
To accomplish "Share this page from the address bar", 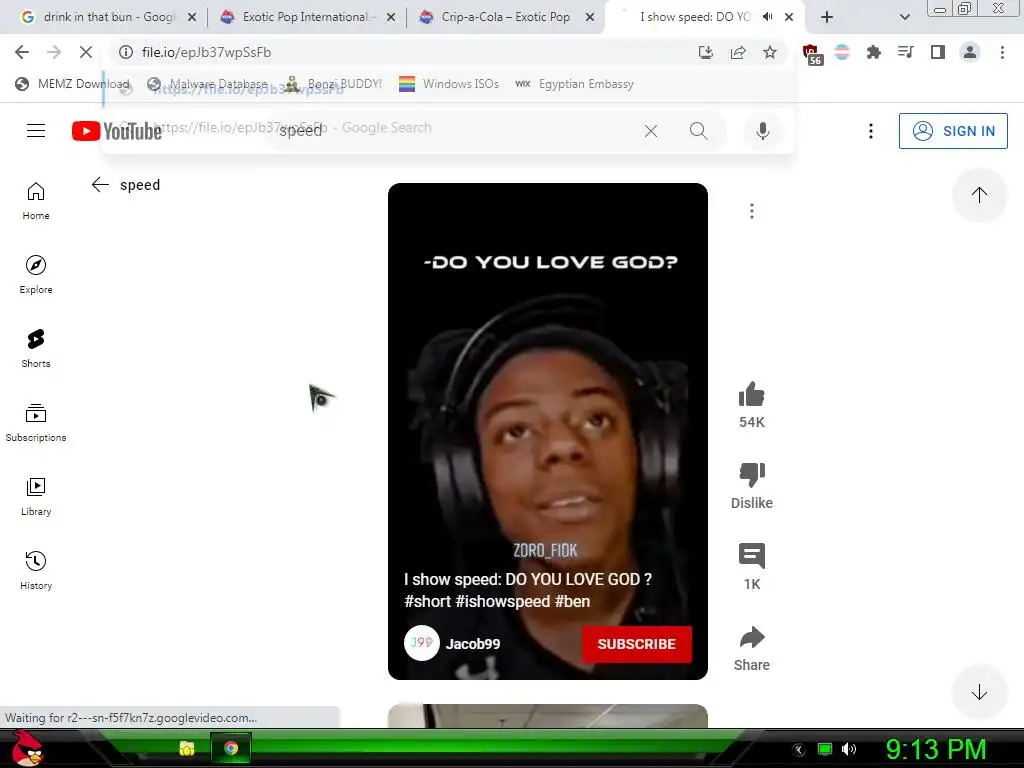I will (738, 52).
